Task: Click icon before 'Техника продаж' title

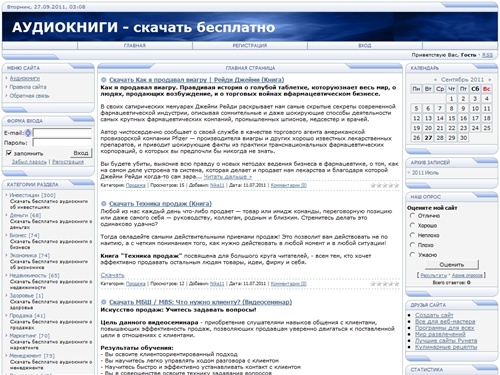Action: pyautogui.click(x=104, y=204)
